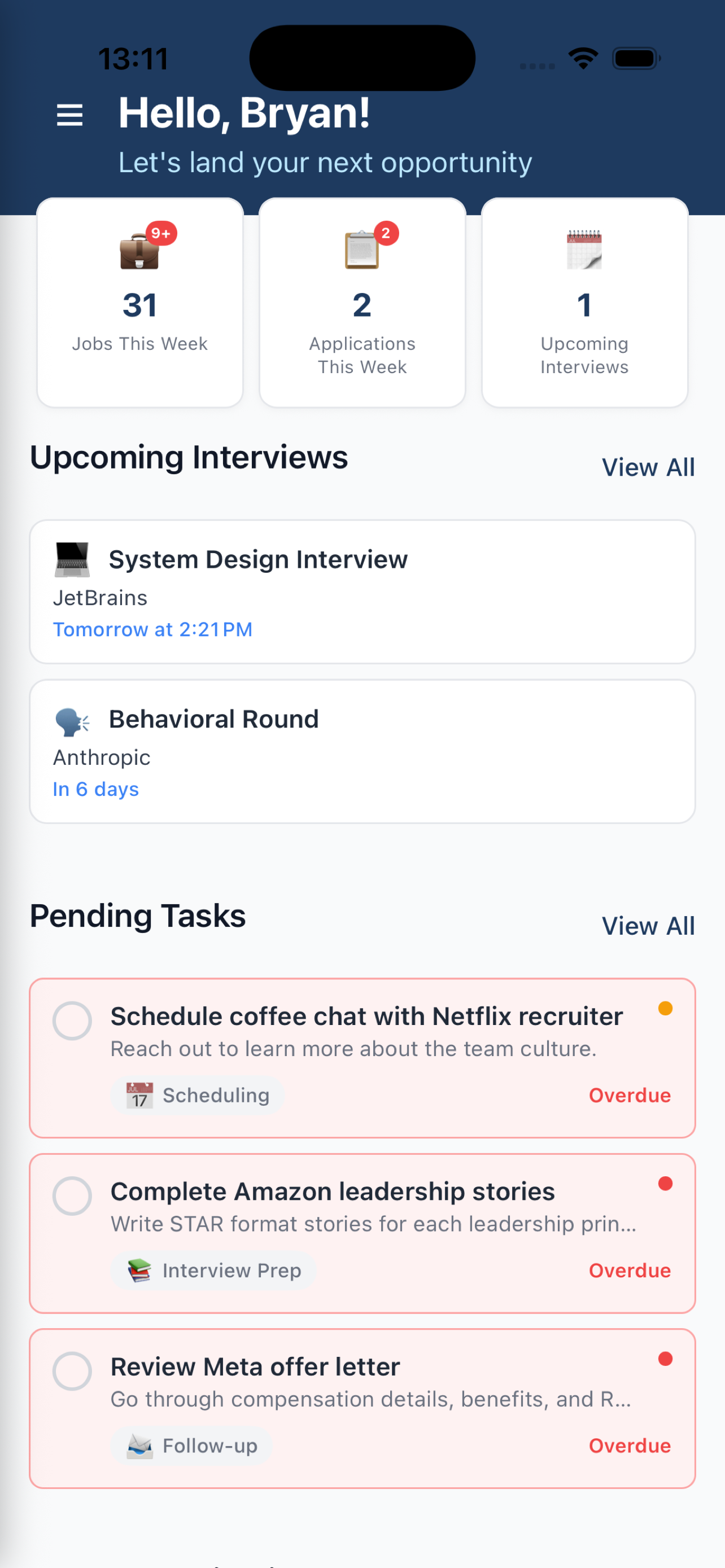Image resolution: width=725 pixels, height=1568 pixels.
Task: Expand the Meta offer letter task details
Action: [x=372, y=1399]
